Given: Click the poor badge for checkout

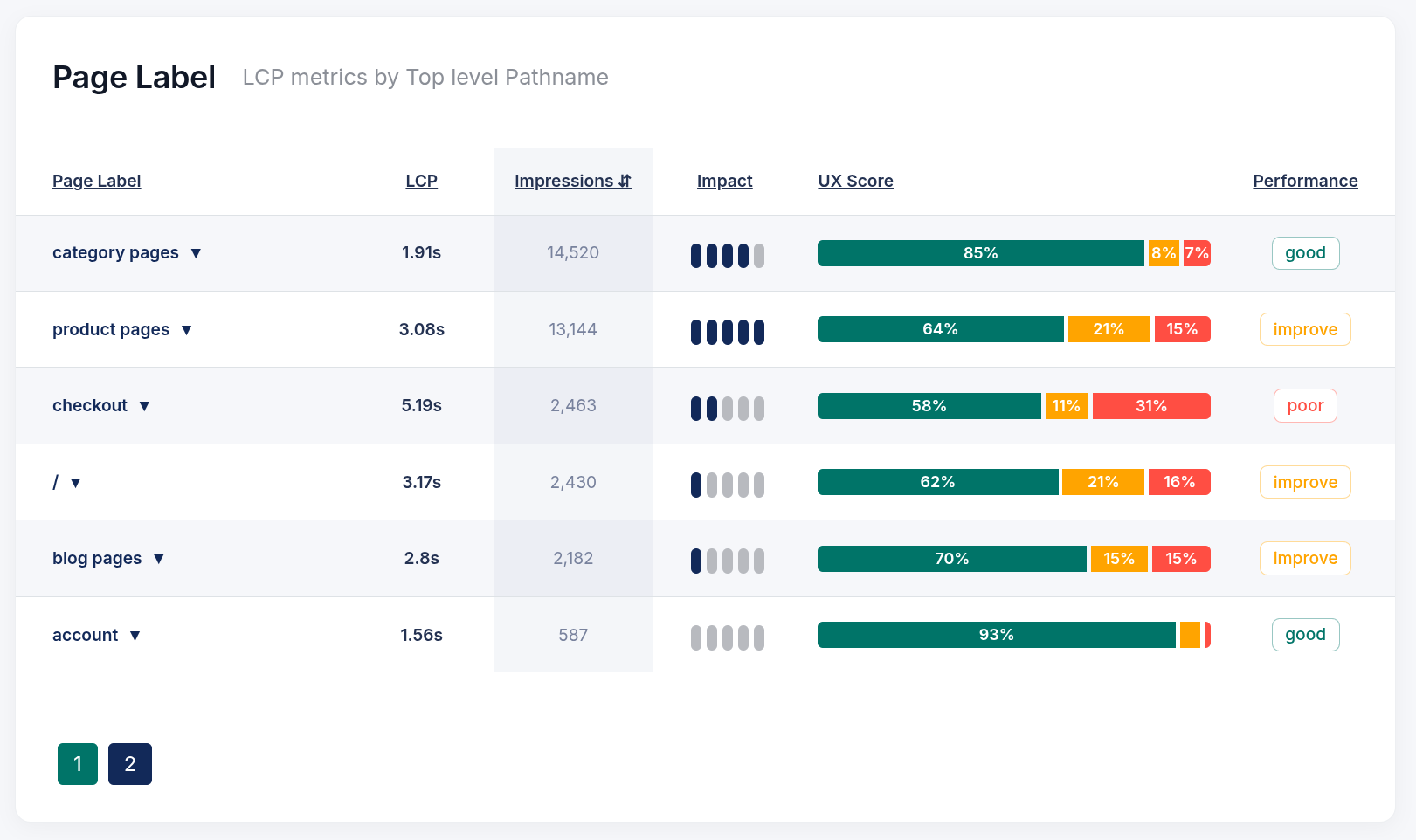Looking at the screenshot, I should point(1305,406).
